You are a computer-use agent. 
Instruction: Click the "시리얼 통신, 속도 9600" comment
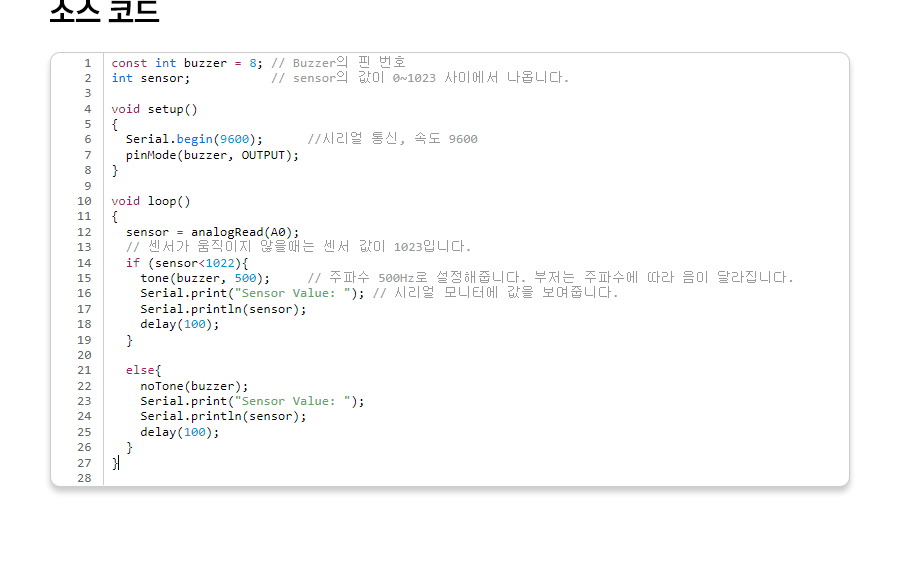[x=392, y=139]
